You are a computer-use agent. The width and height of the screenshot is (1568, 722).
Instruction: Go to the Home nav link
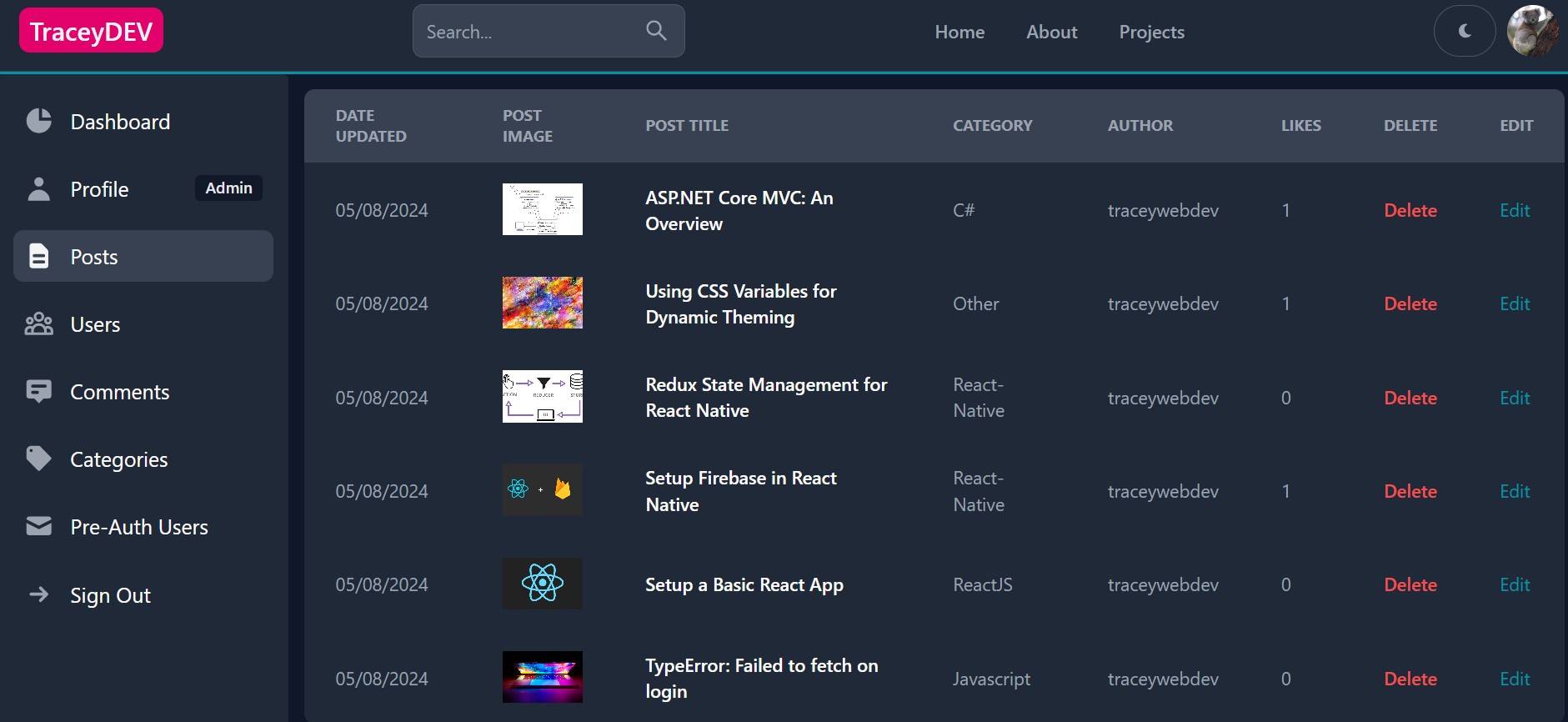tap(959, 32)
